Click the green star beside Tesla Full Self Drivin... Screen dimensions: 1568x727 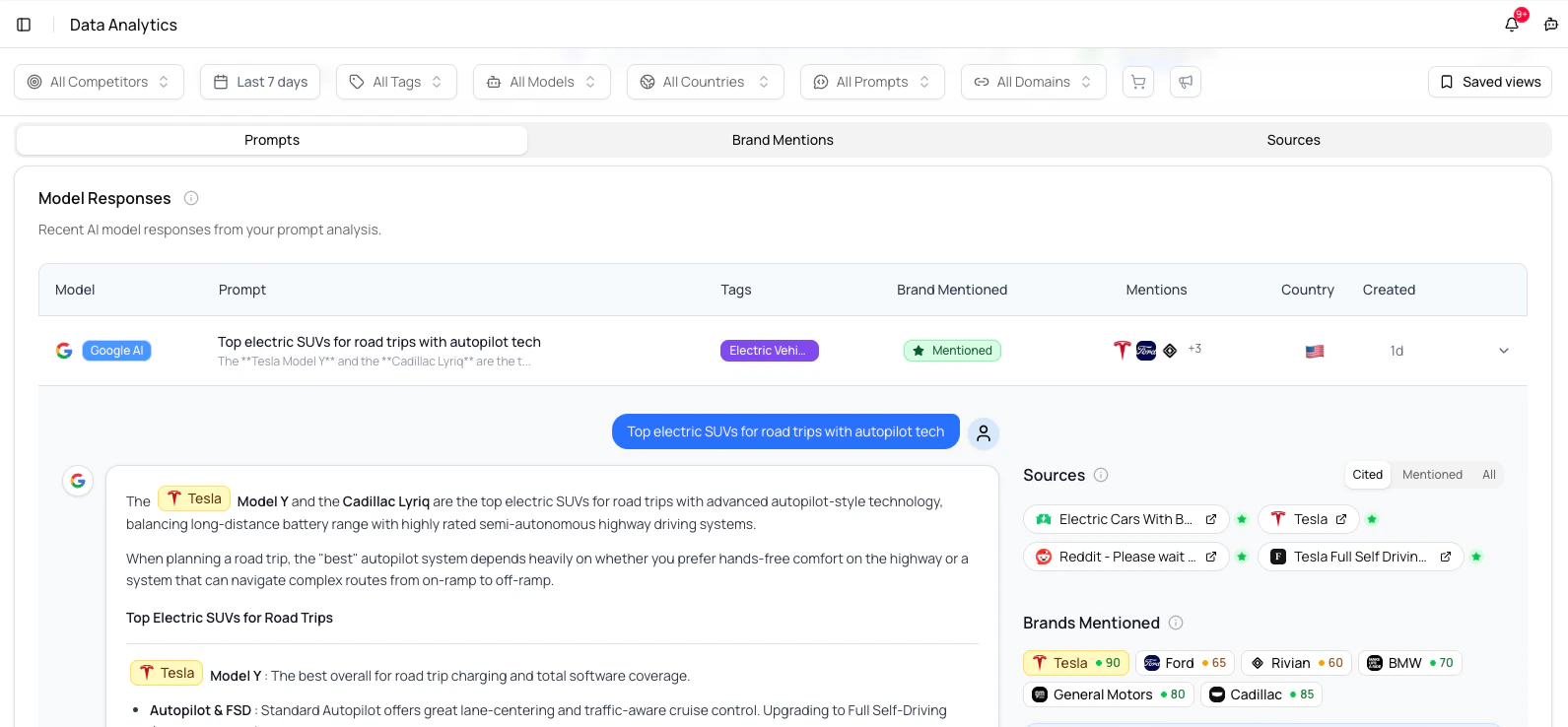1476,557
